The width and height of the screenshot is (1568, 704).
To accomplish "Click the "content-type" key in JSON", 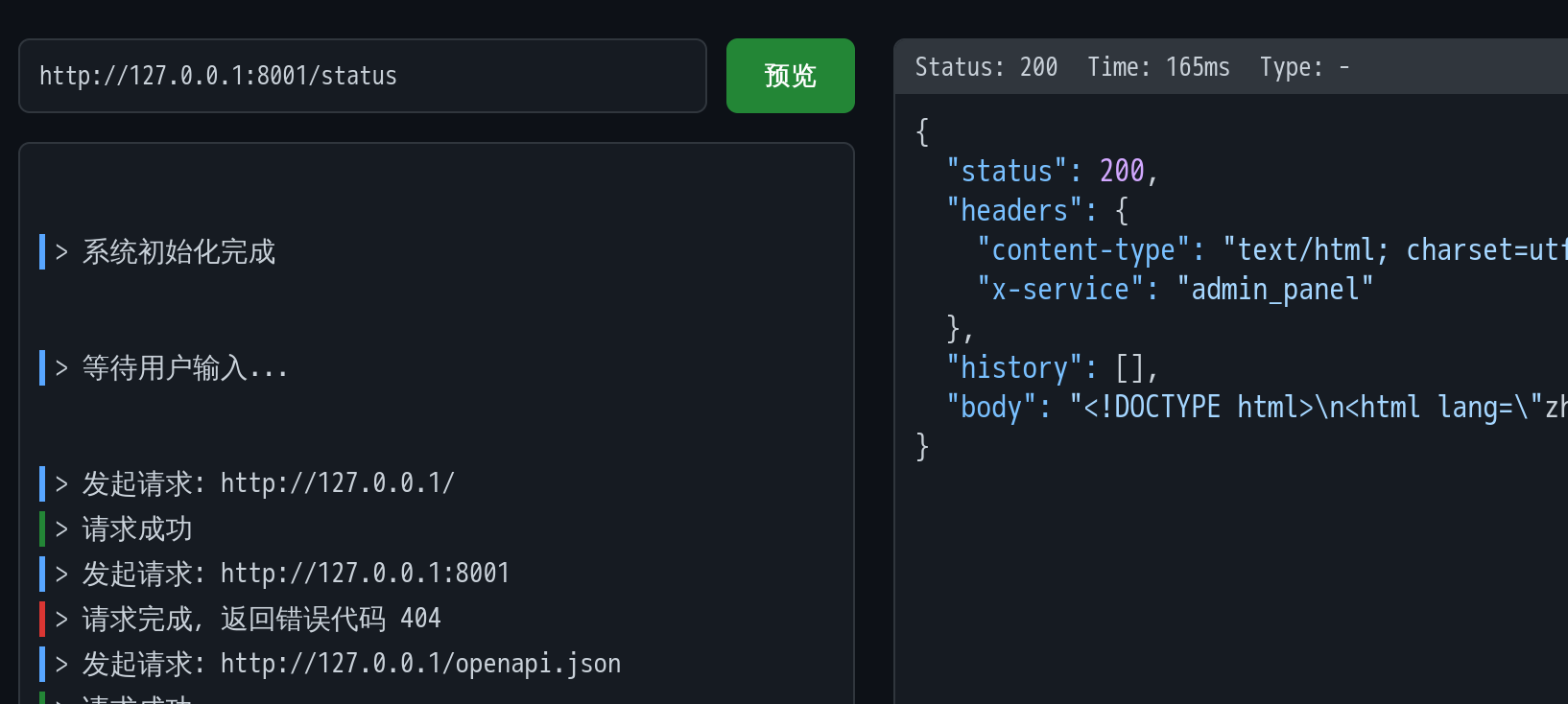I will tap(1083, 250).
